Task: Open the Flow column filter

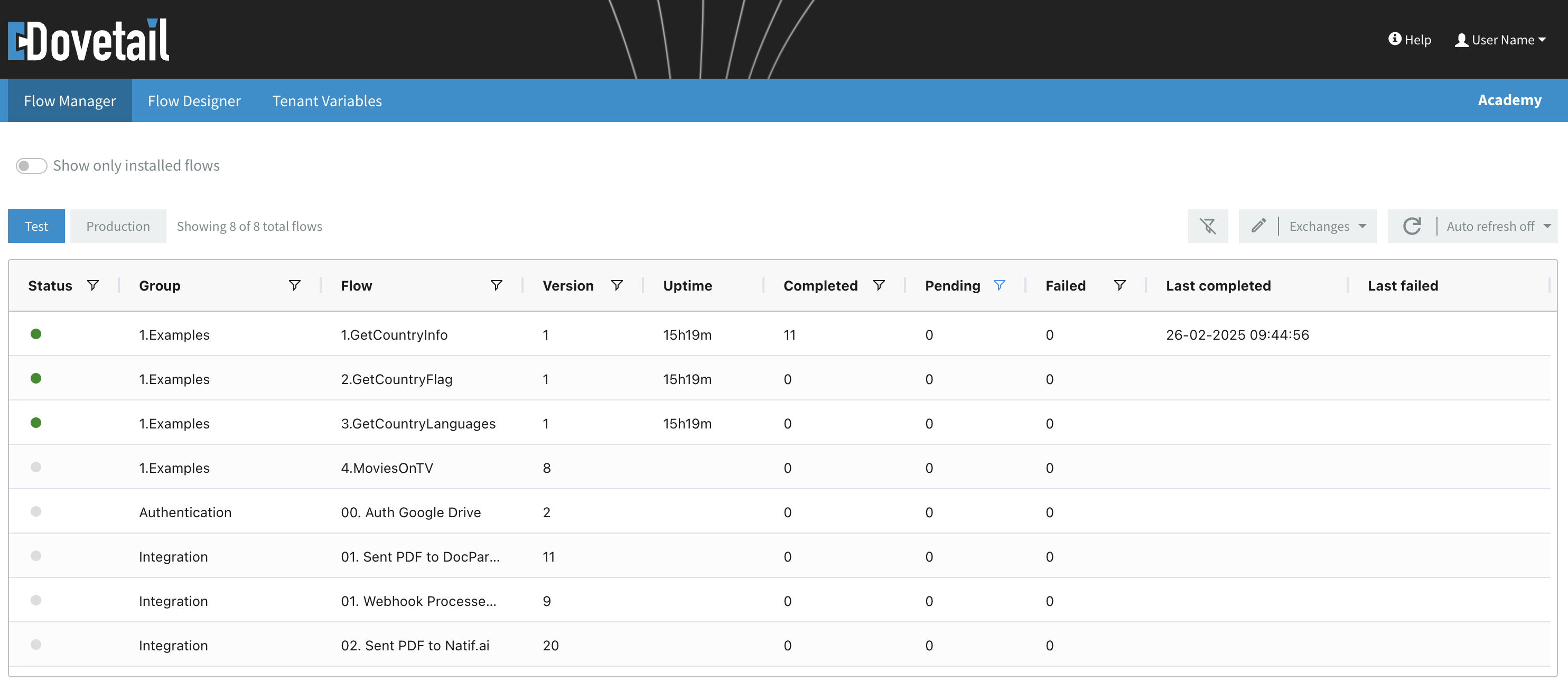Action: [497, 285]
